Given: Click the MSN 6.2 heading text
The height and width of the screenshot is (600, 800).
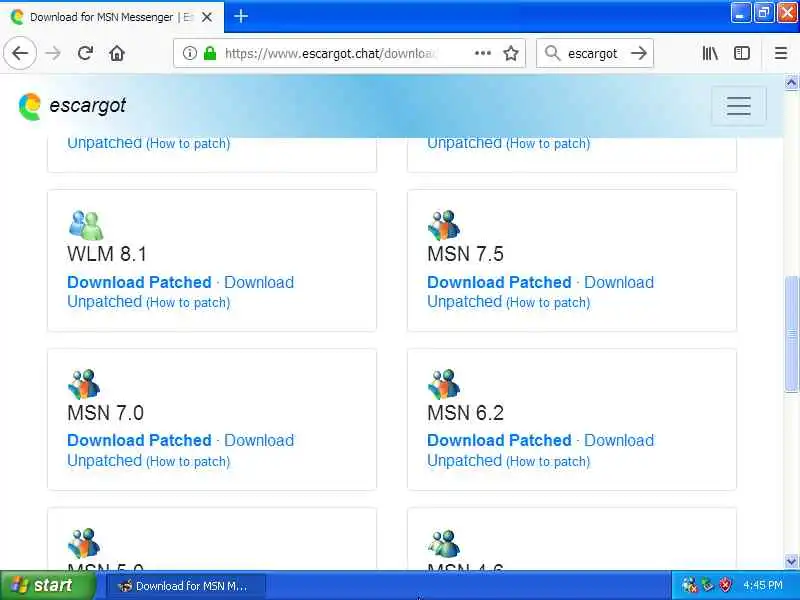Looking at the screenshot, I should coord(465,413).
